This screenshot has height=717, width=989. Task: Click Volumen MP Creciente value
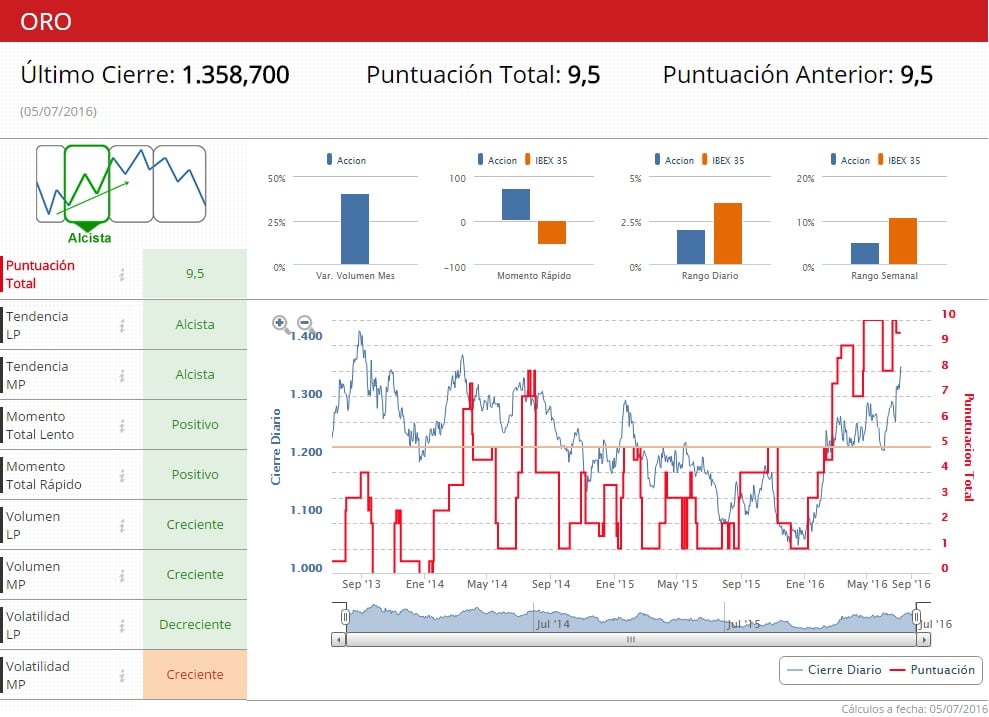click(195, 574)
